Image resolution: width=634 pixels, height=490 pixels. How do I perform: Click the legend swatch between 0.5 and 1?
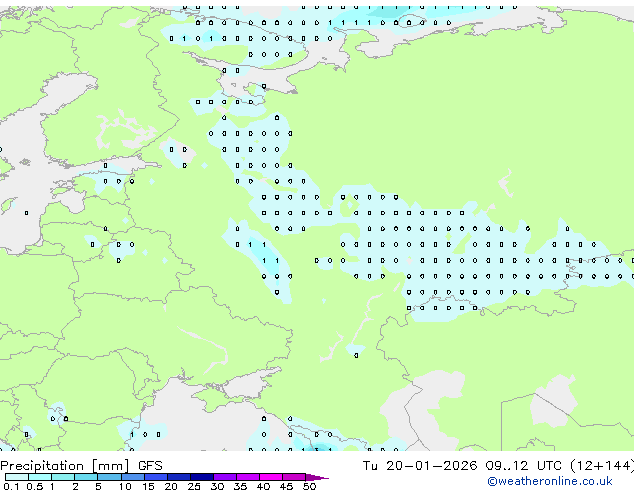pos(40,477)
